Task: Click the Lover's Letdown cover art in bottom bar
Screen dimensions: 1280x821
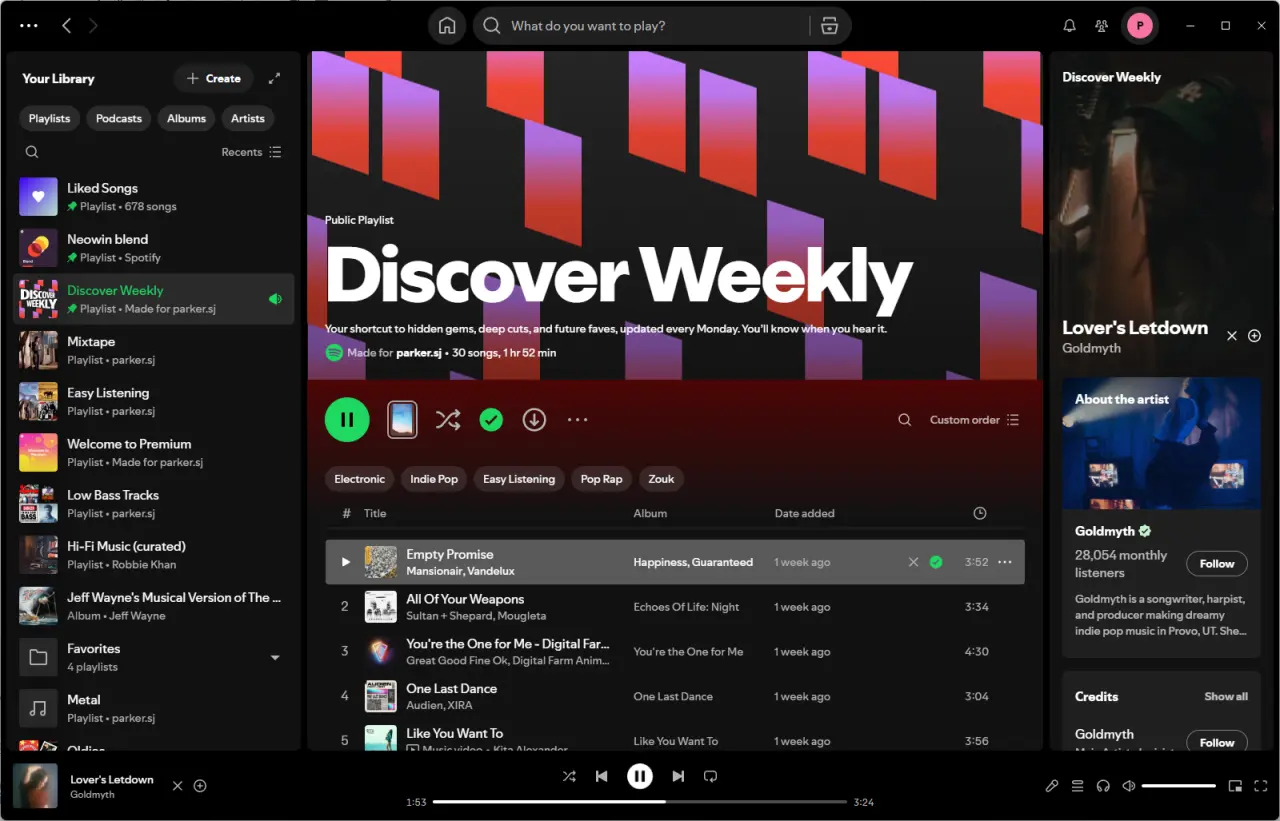Action: 35,786
